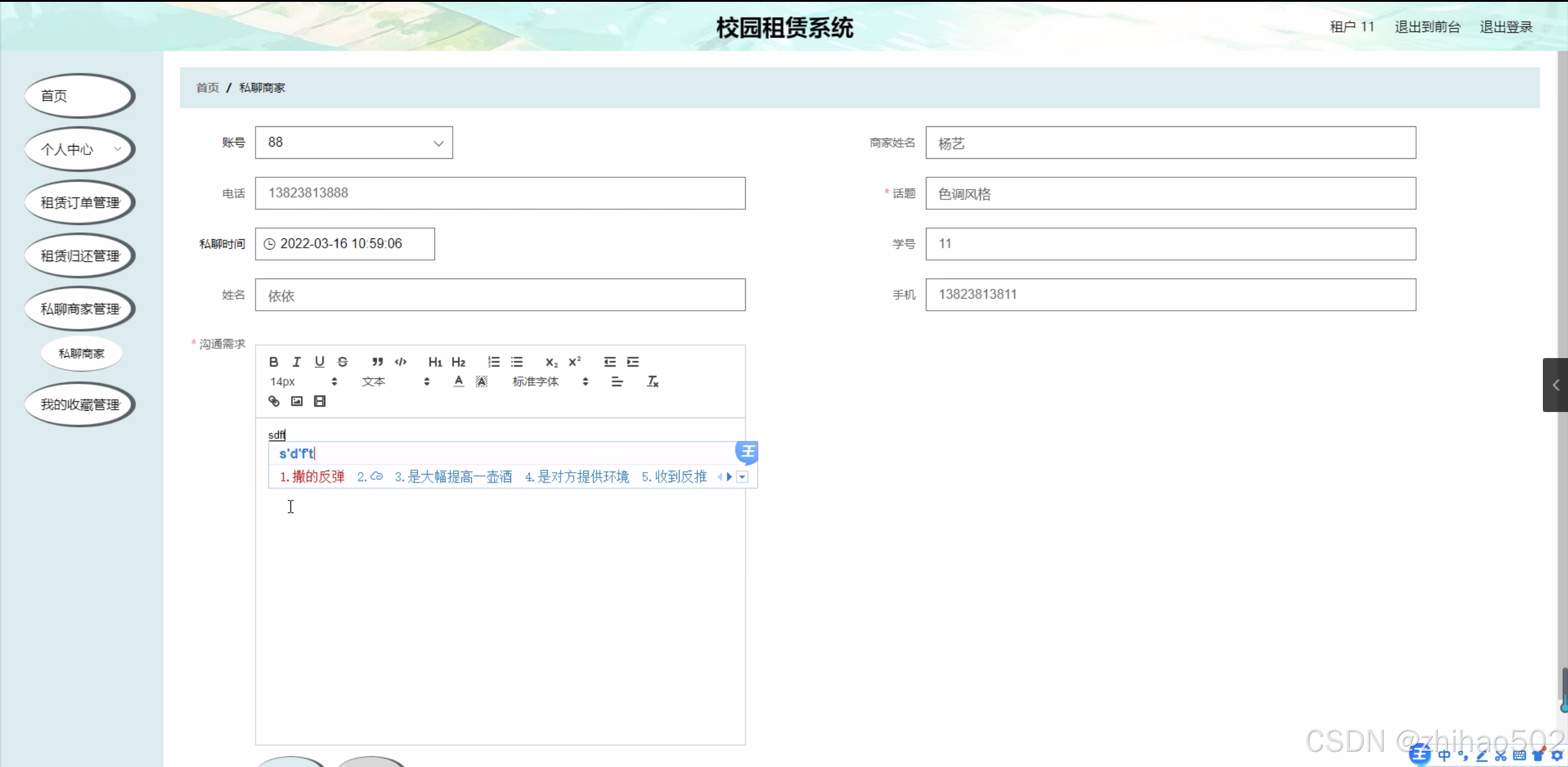Insert a code block
The height and width of the screenshot is (767, 1568).
click(401, 362)
